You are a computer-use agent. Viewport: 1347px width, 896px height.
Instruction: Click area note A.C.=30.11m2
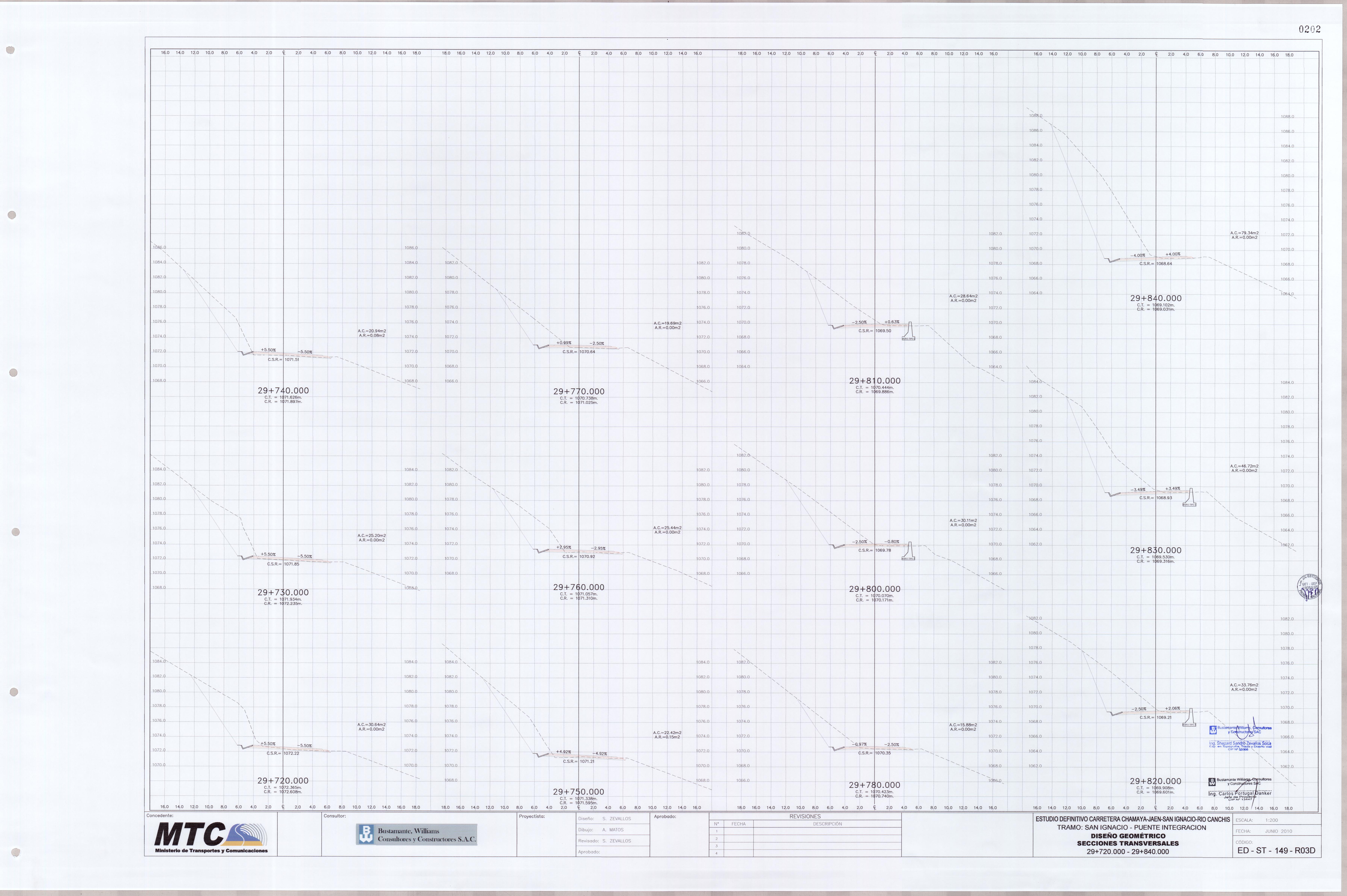963,521
